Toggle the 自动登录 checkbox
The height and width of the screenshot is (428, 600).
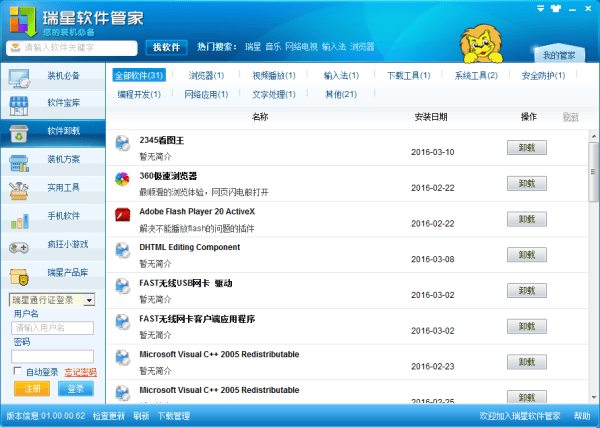(18, 371)
